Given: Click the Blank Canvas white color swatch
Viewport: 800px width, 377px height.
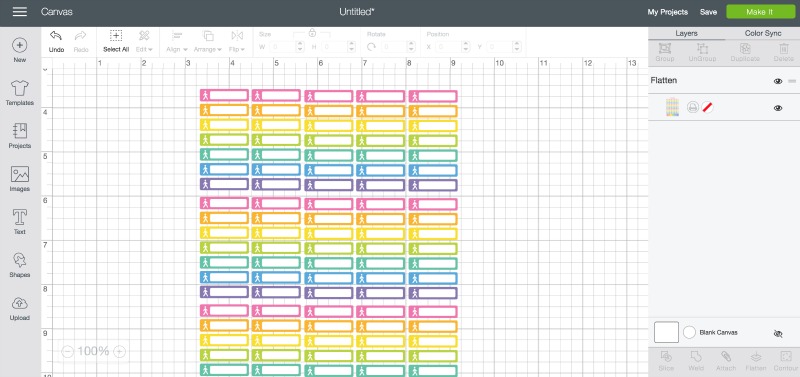Looking at the screenshot, I should (x=666, y=332).
